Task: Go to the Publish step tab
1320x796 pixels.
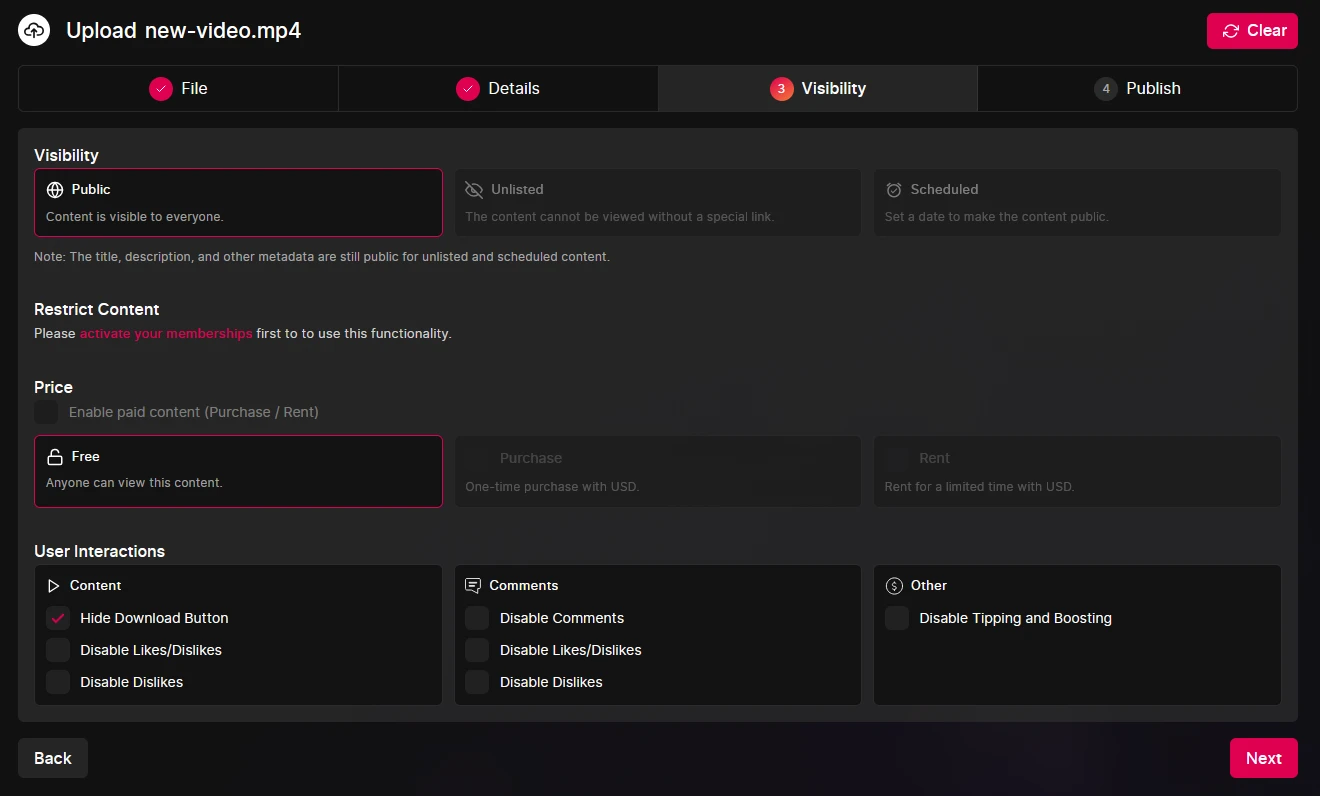Action: tap(1137, 89)
